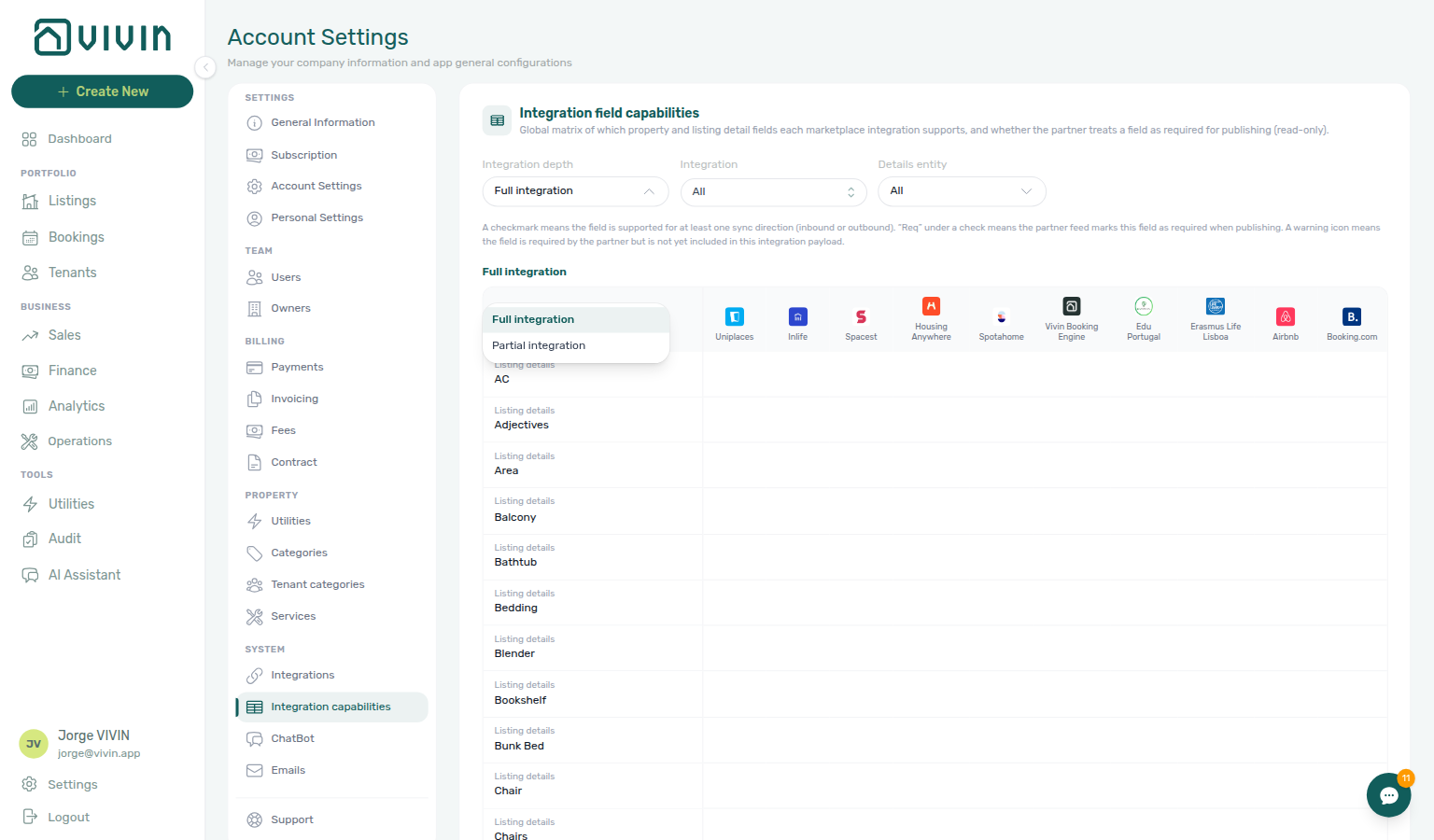Viewport: 1434px width, 840px height.
Task: Click the Finance icon
Action: [30, 371]
